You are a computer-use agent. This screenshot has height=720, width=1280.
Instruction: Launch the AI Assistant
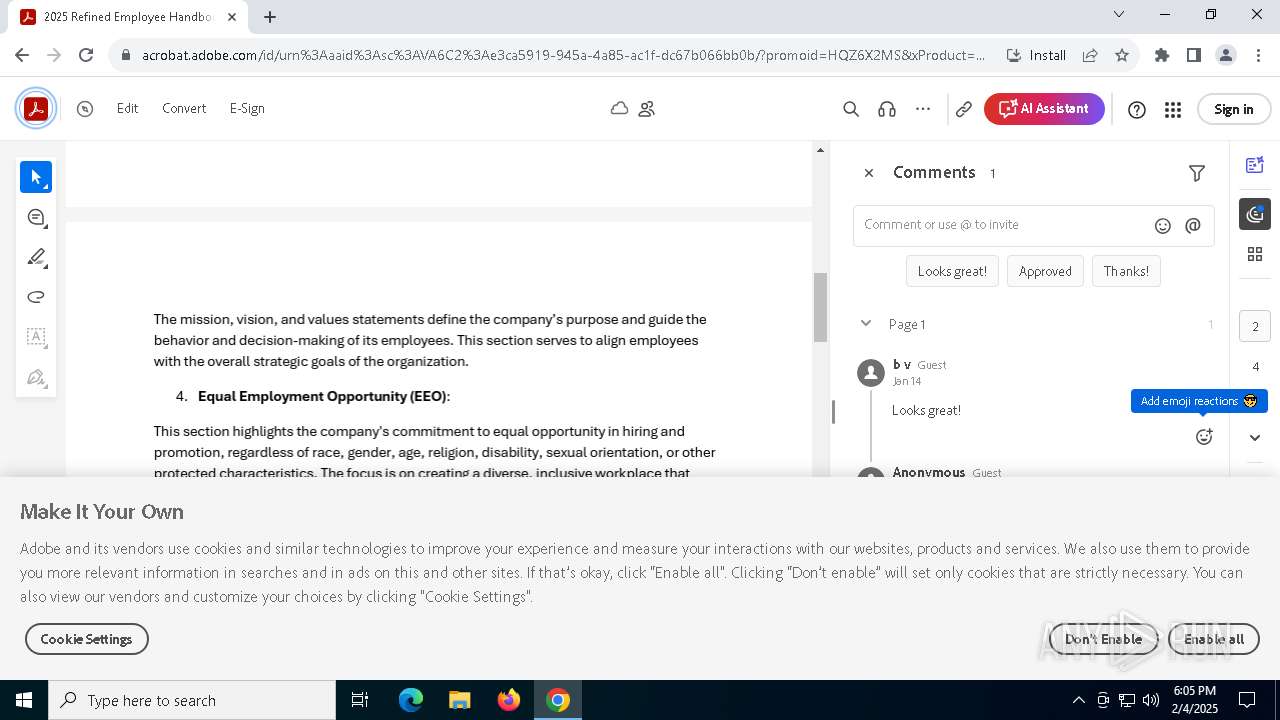click(x=1044, y=109)
